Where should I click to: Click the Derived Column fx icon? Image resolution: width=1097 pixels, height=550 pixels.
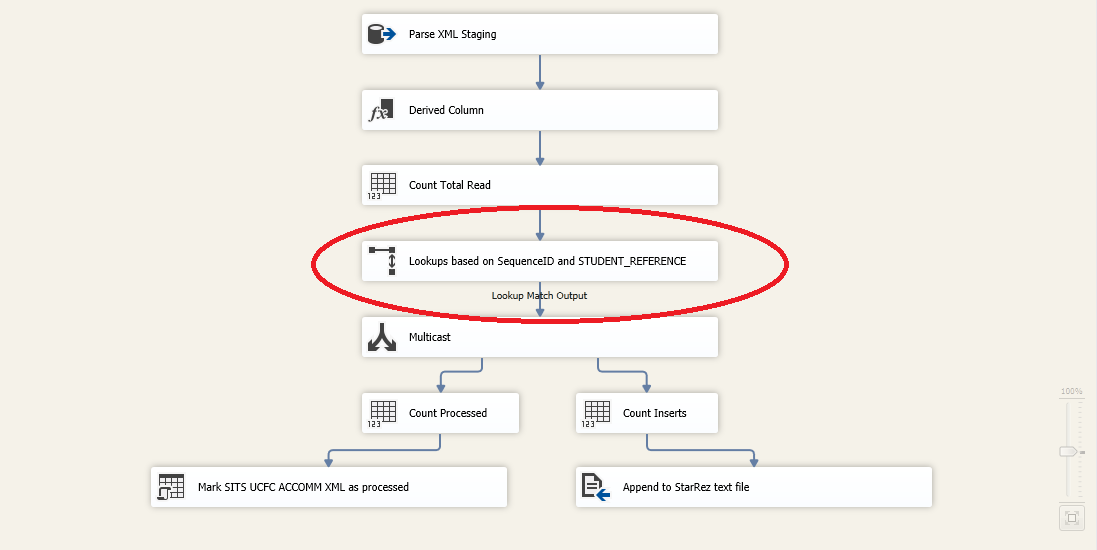point(382,111)
